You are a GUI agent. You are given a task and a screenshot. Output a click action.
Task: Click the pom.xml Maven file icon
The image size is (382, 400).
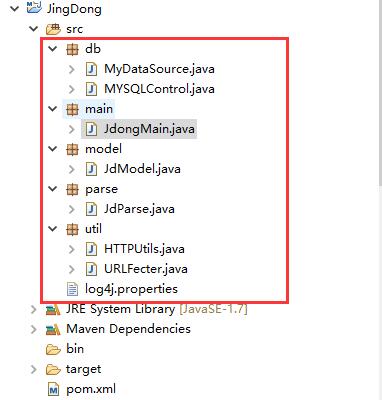[53, 389]
